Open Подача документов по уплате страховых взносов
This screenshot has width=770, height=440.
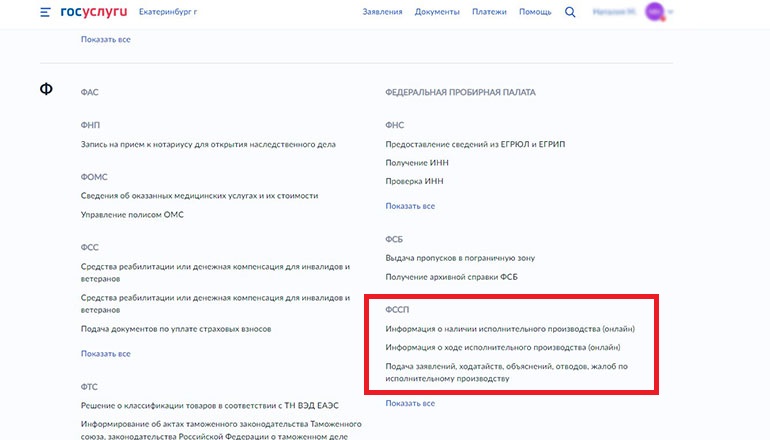pos(176,328)
